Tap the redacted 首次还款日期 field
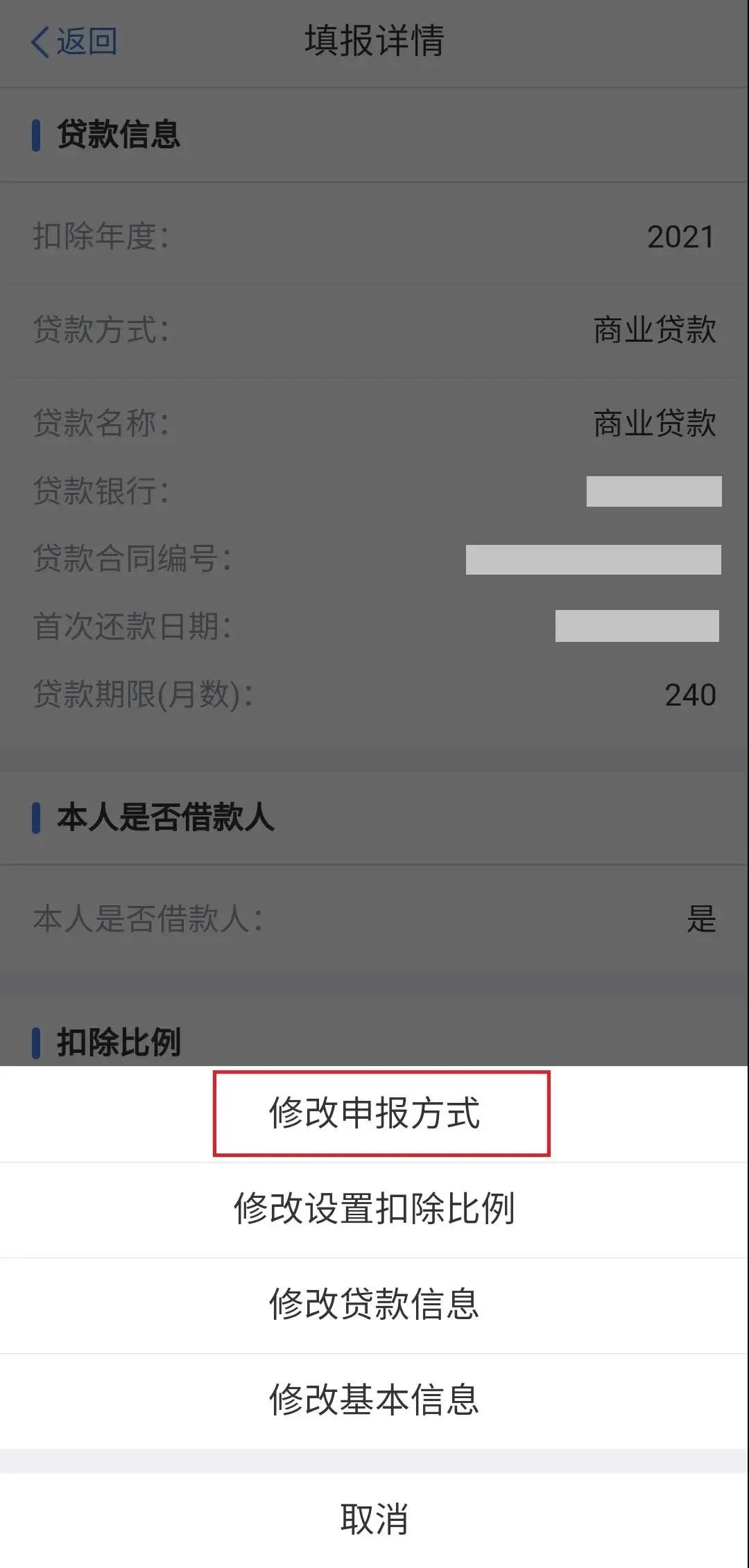This screenshot has height=1568, width=749. pyautogui.click(x=637, y=626)
